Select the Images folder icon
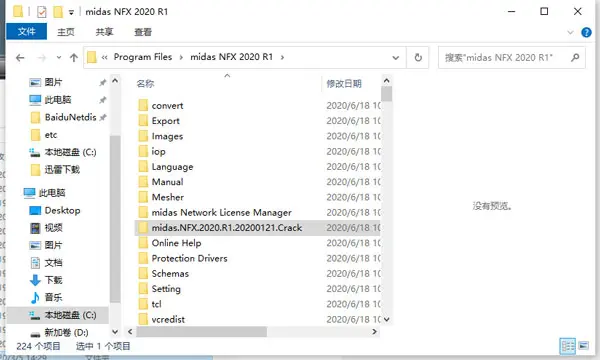 (143, 136)
